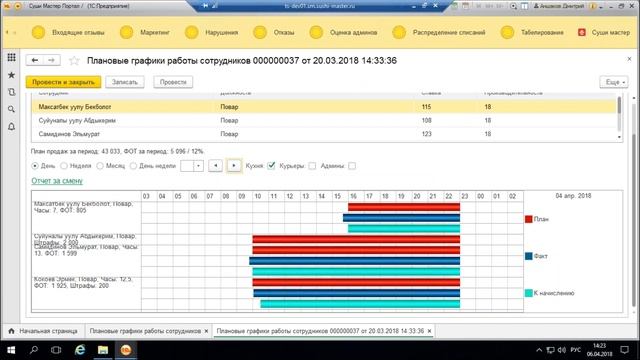Open Windows search on taskbar
Screen dimensions: 640x360
pyautogui.click(x=34, y=350)
